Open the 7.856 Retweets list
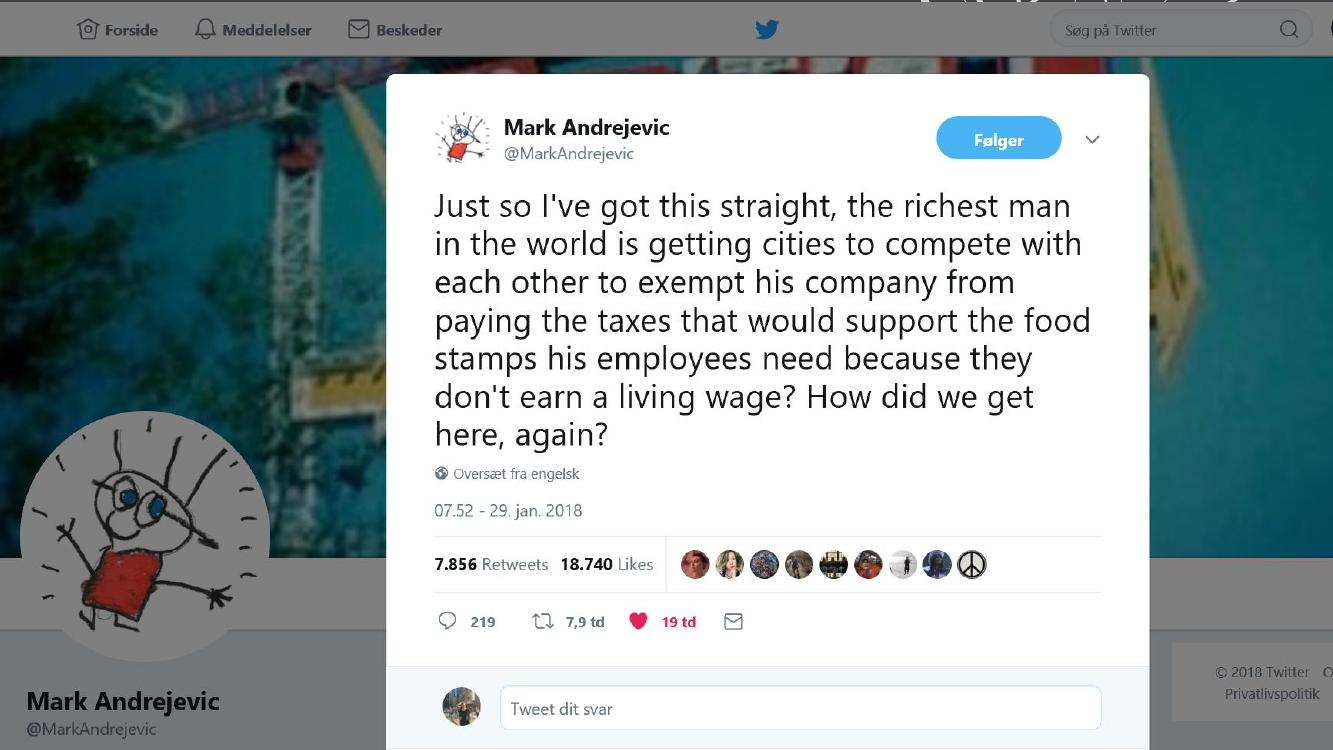 (491, 564)
